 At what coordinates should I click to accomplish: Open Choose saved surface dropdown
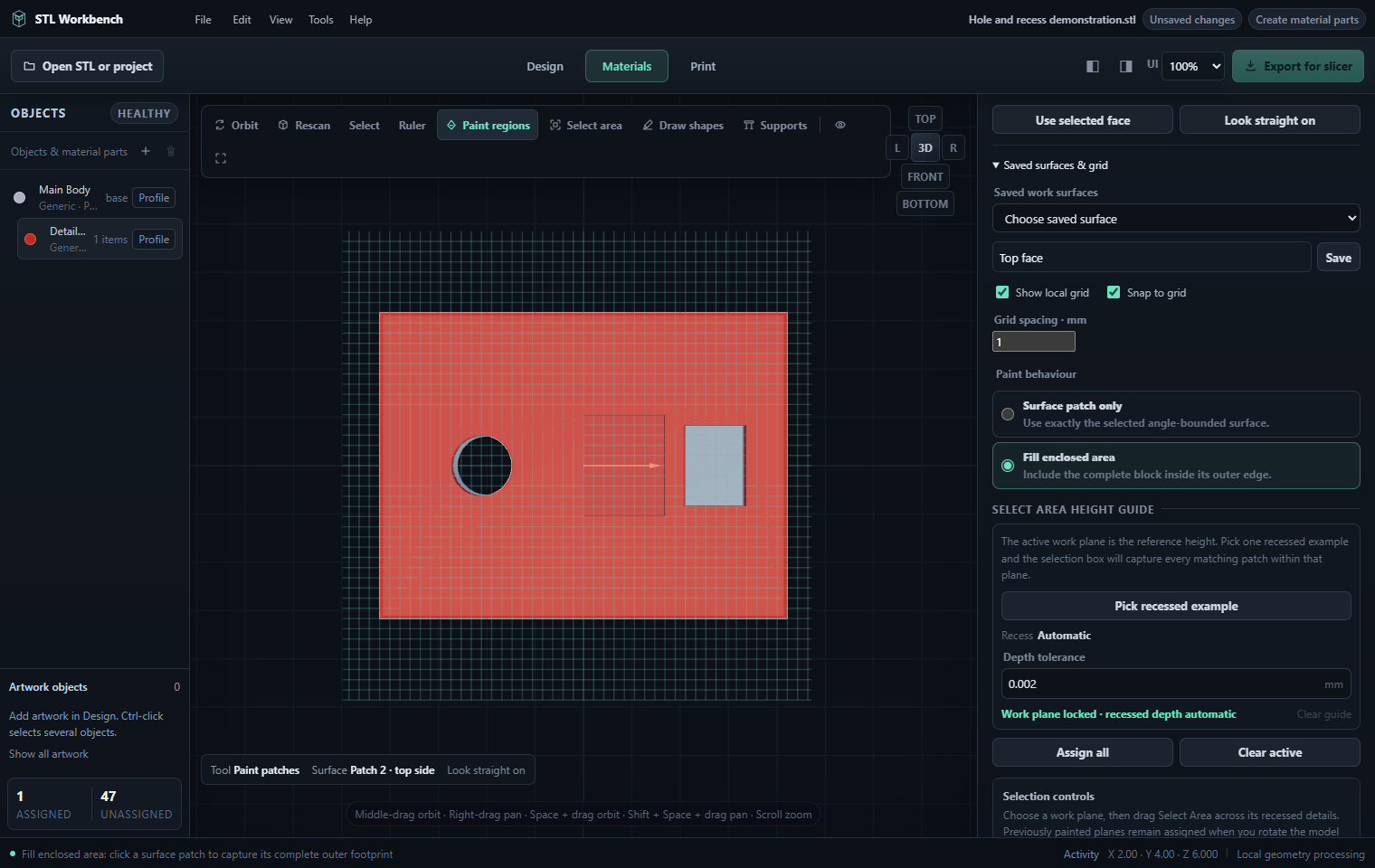pos(1176,219)
